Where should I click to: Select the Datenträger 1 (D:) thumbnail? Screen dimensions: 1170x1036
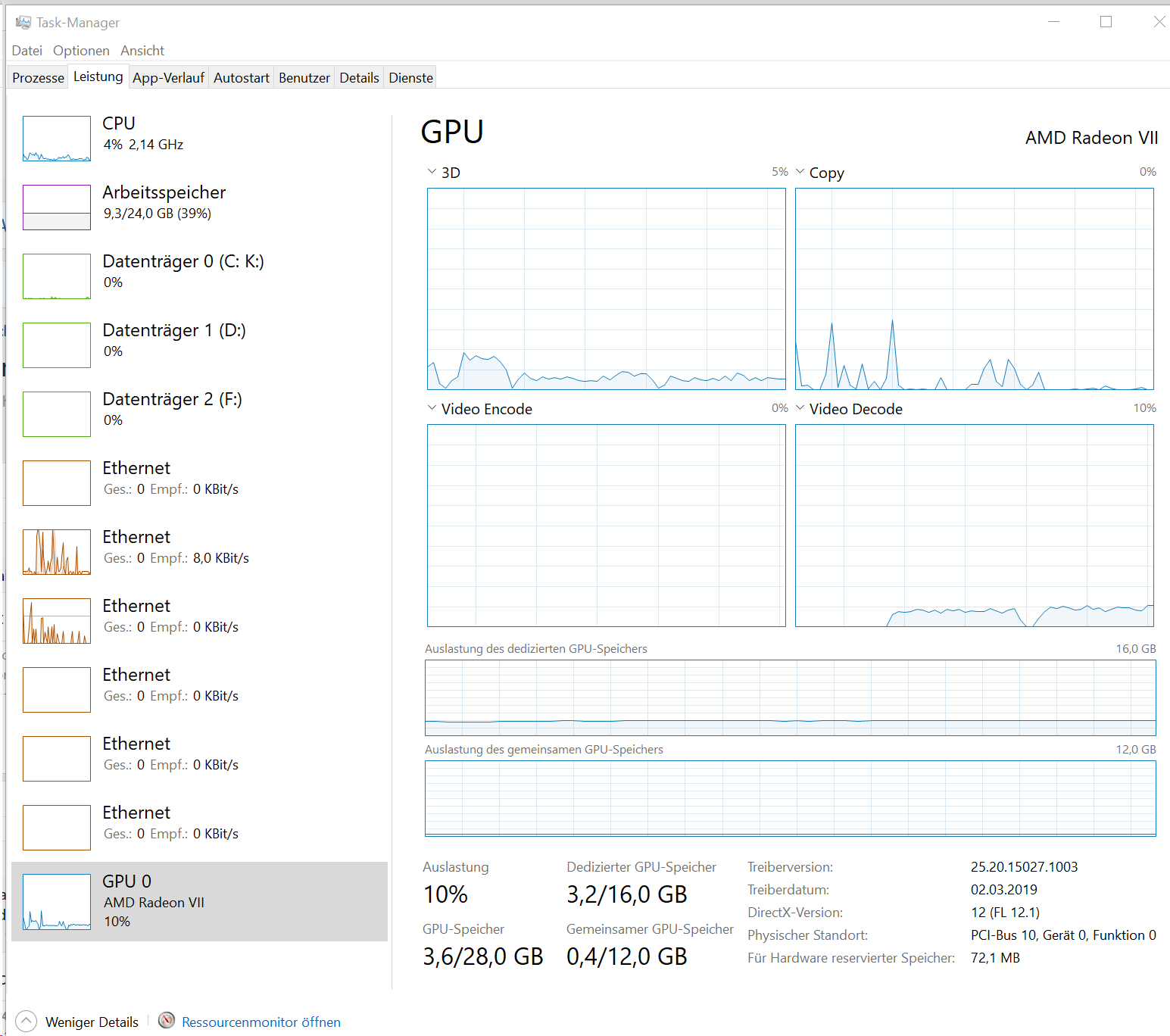pos(57,345)
